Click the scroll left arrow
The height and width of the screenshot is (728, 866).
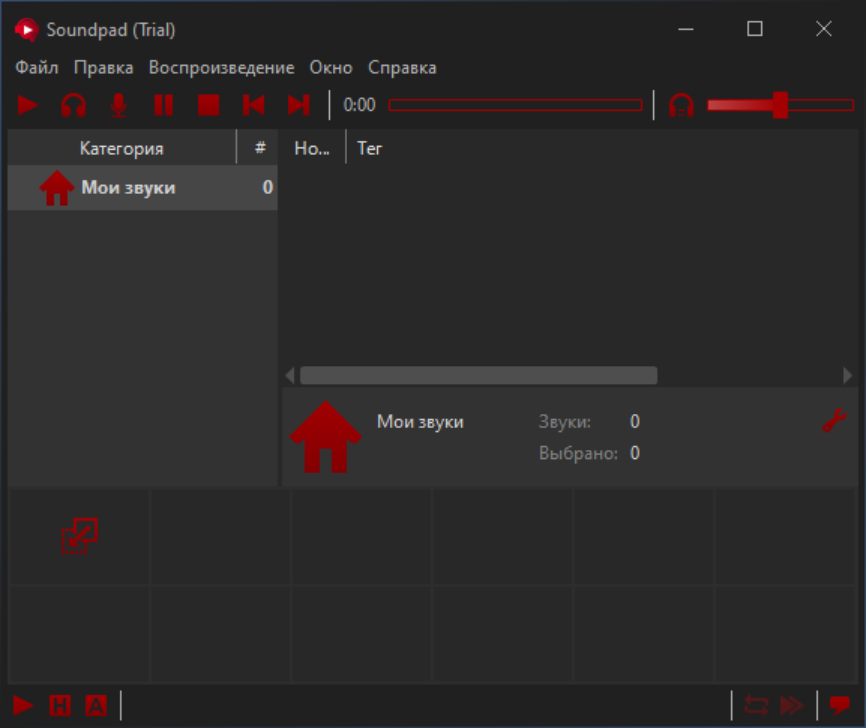[x=290, y=376]
